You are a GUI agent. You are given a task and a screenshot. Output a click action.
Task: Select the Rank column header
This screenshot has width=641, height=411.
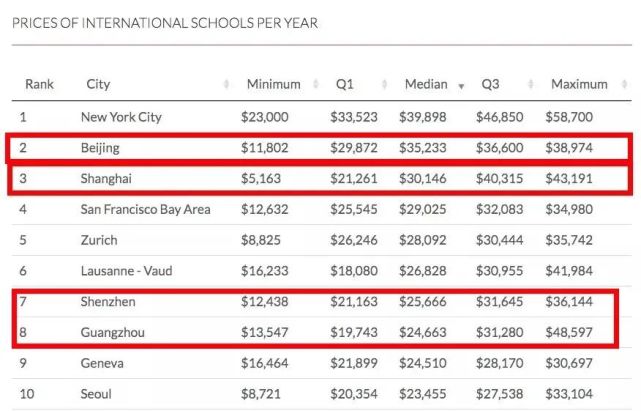pyautogui.click(x=39, y=84)
